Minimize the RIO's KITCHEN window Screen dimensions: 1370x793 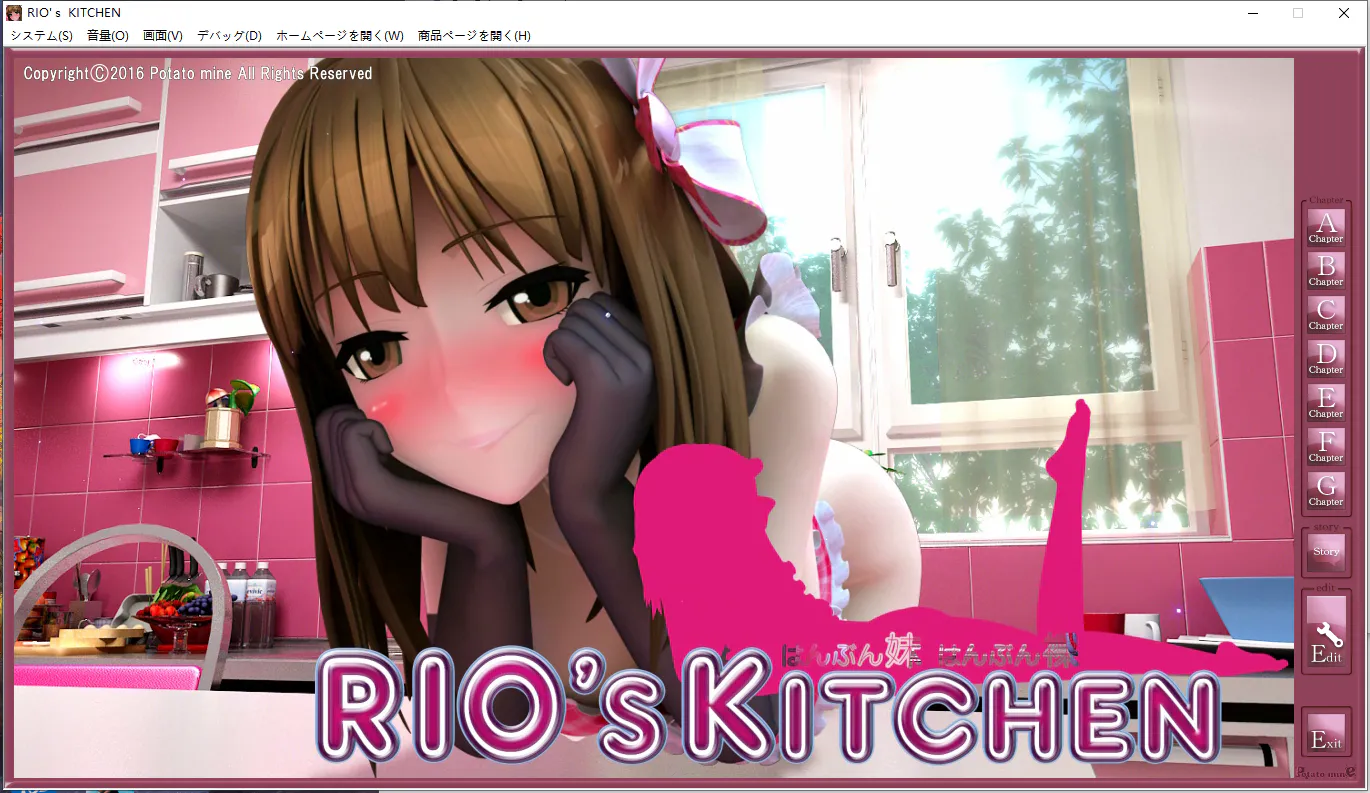(1252, 13)
